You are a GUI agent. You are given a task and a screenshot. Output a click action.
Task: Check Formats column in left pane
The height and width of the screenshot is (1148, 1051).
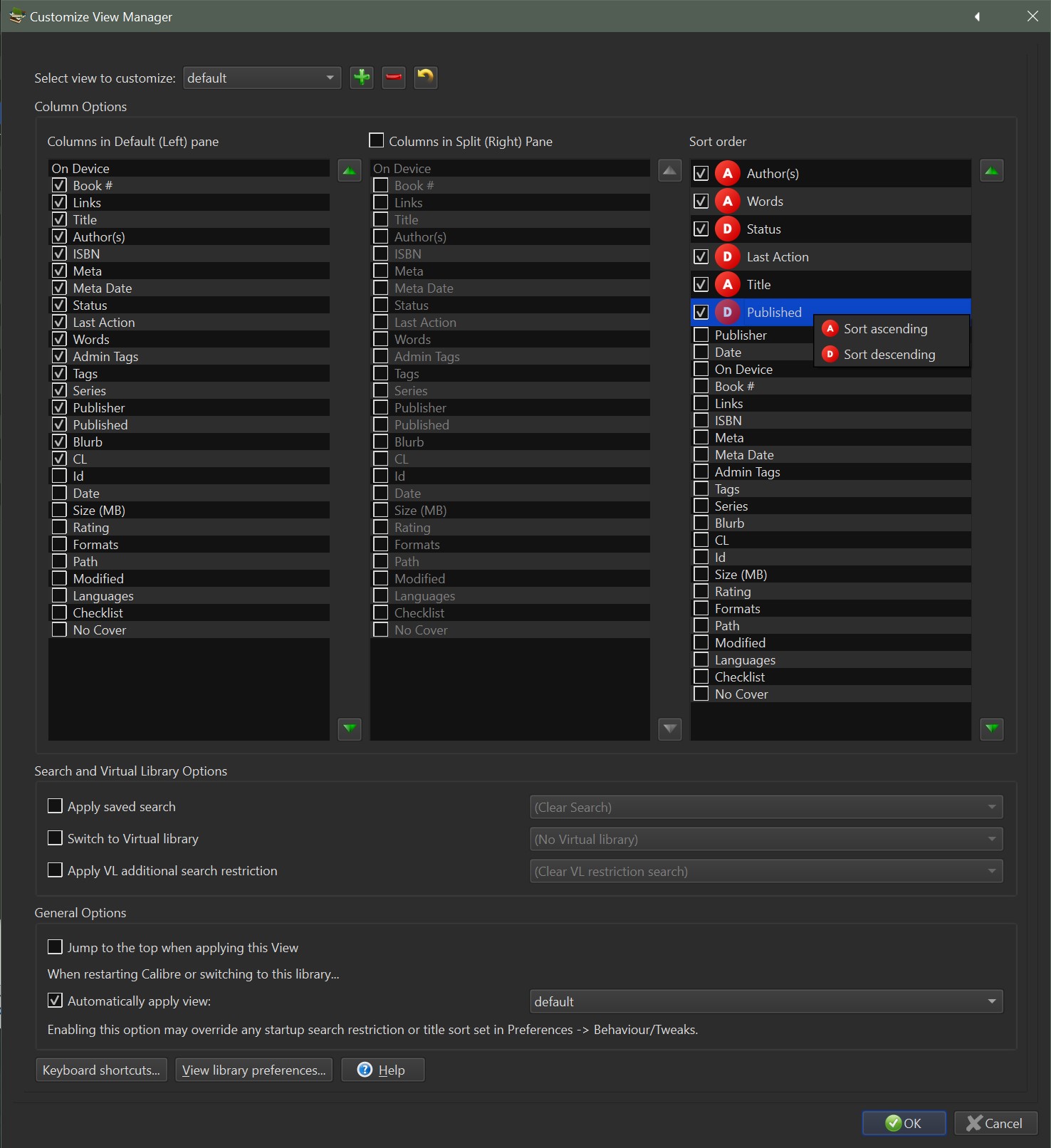coord(60,544)
